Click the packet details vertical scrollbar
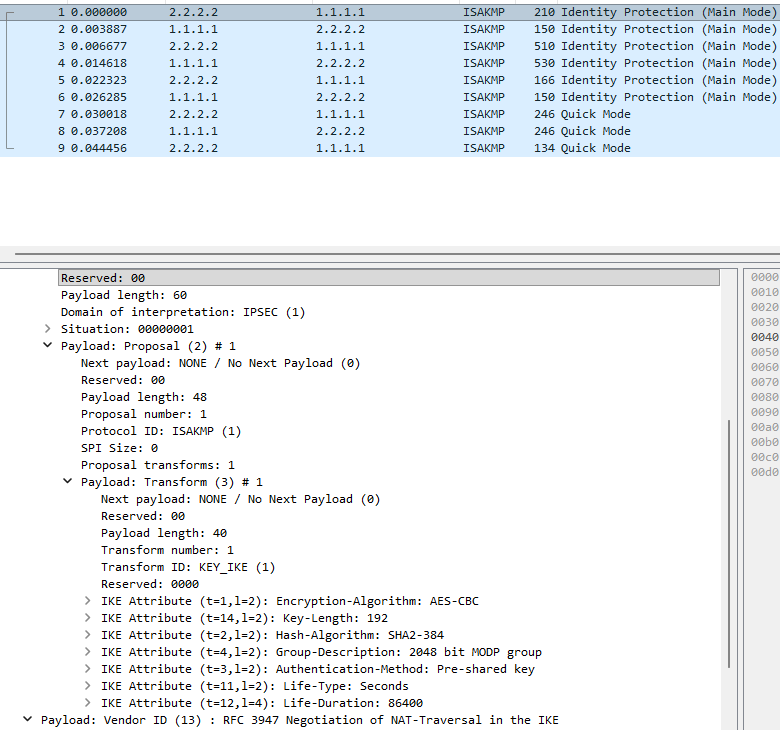This screenshot has width=780, height=730. pyautogui.click(x=729, y=540)
